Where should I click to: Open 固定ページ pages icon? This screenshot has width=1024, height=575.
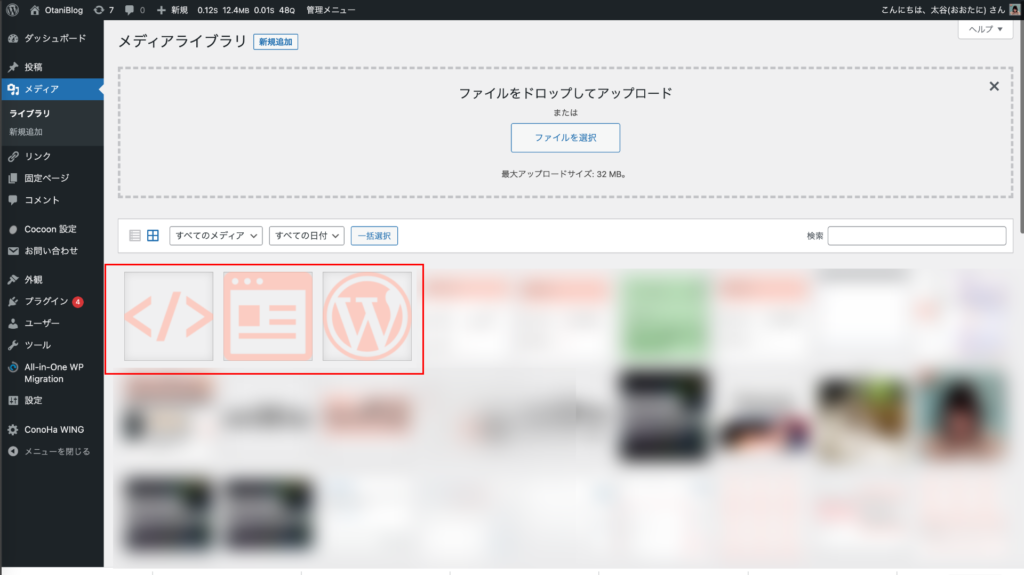13,178
